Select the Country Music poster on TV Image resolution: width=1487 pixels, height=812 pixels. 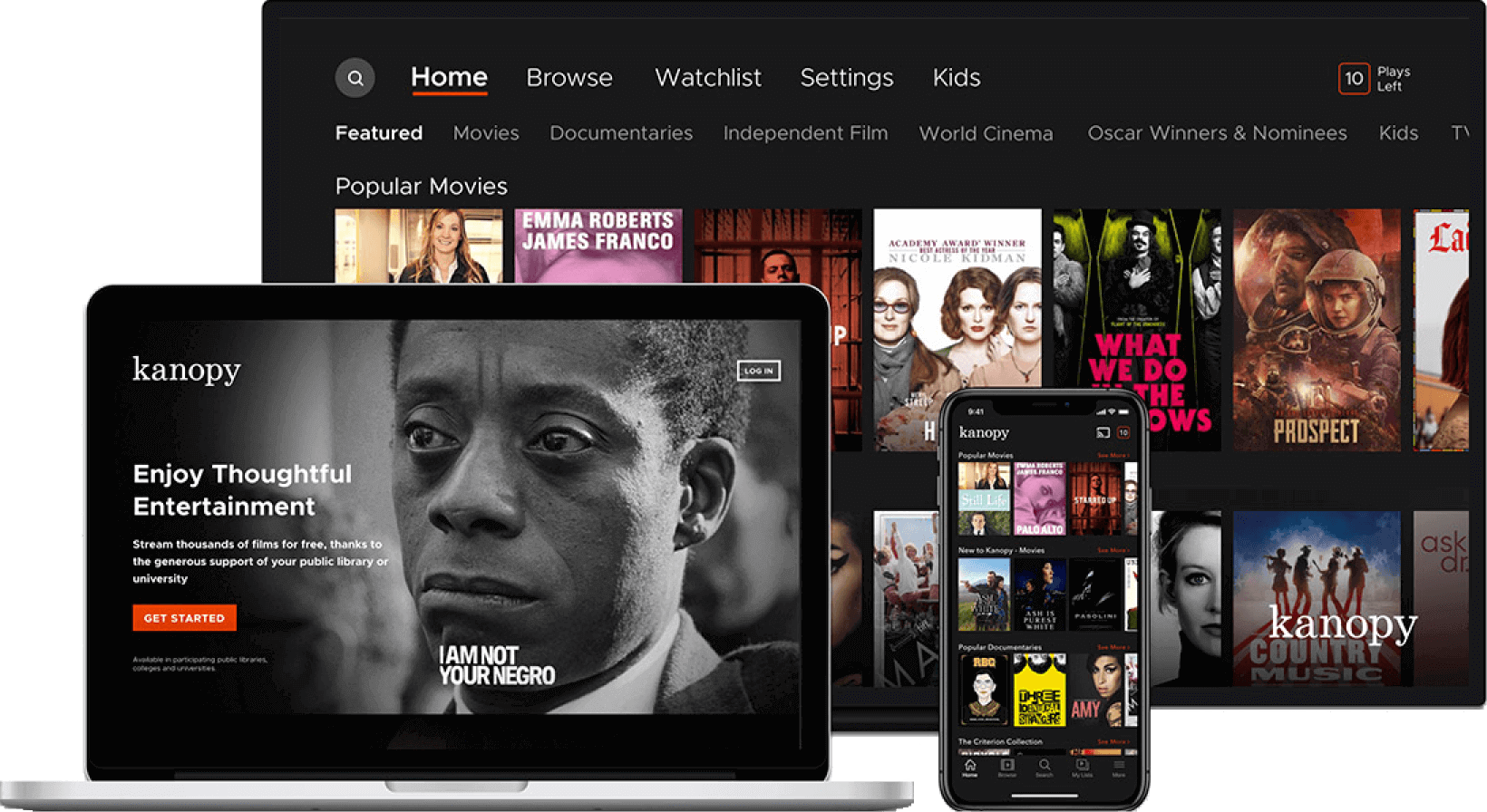[1317, 598]
